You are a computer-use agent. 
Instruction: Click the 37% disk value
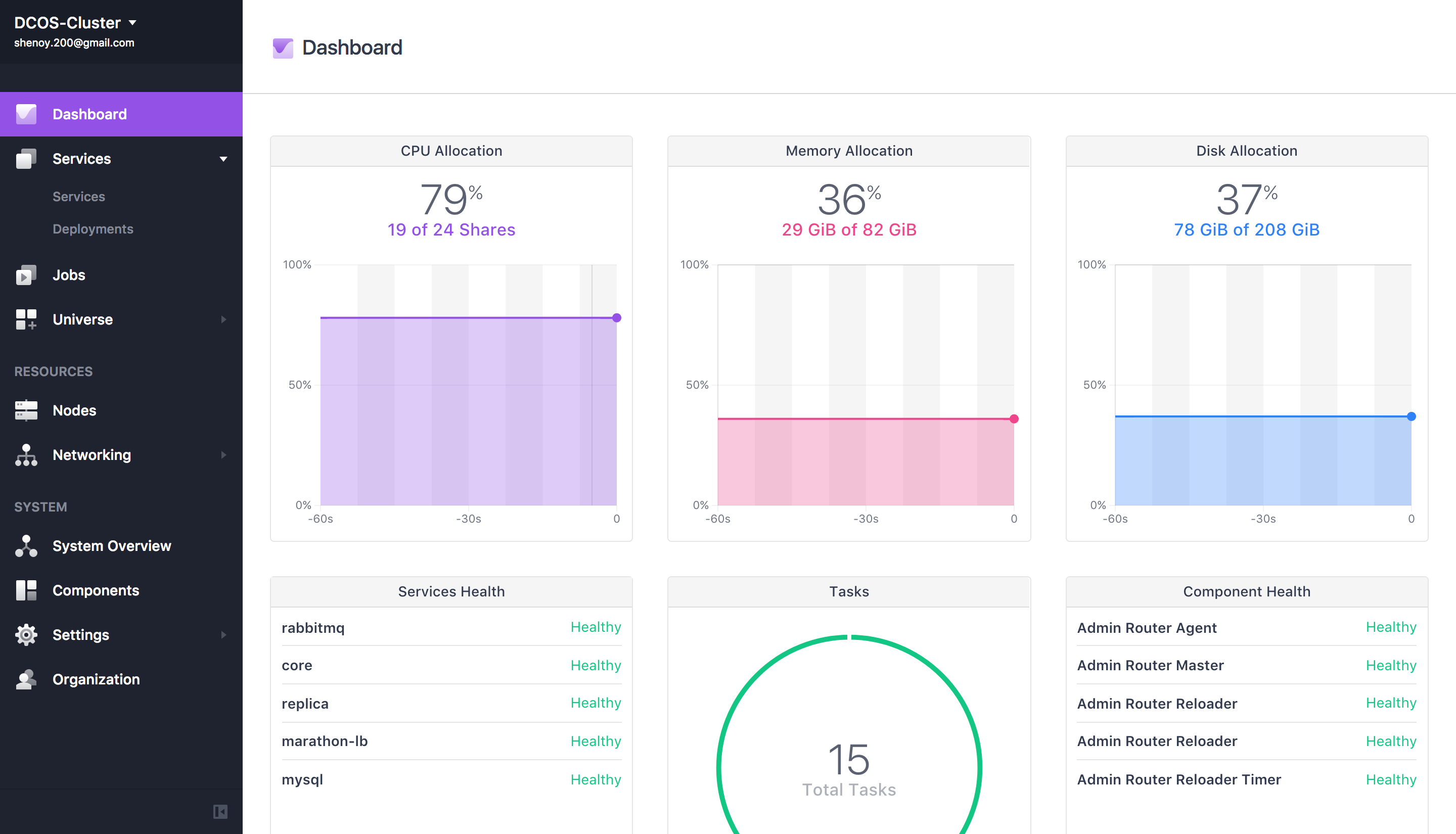coord(1246,199)
